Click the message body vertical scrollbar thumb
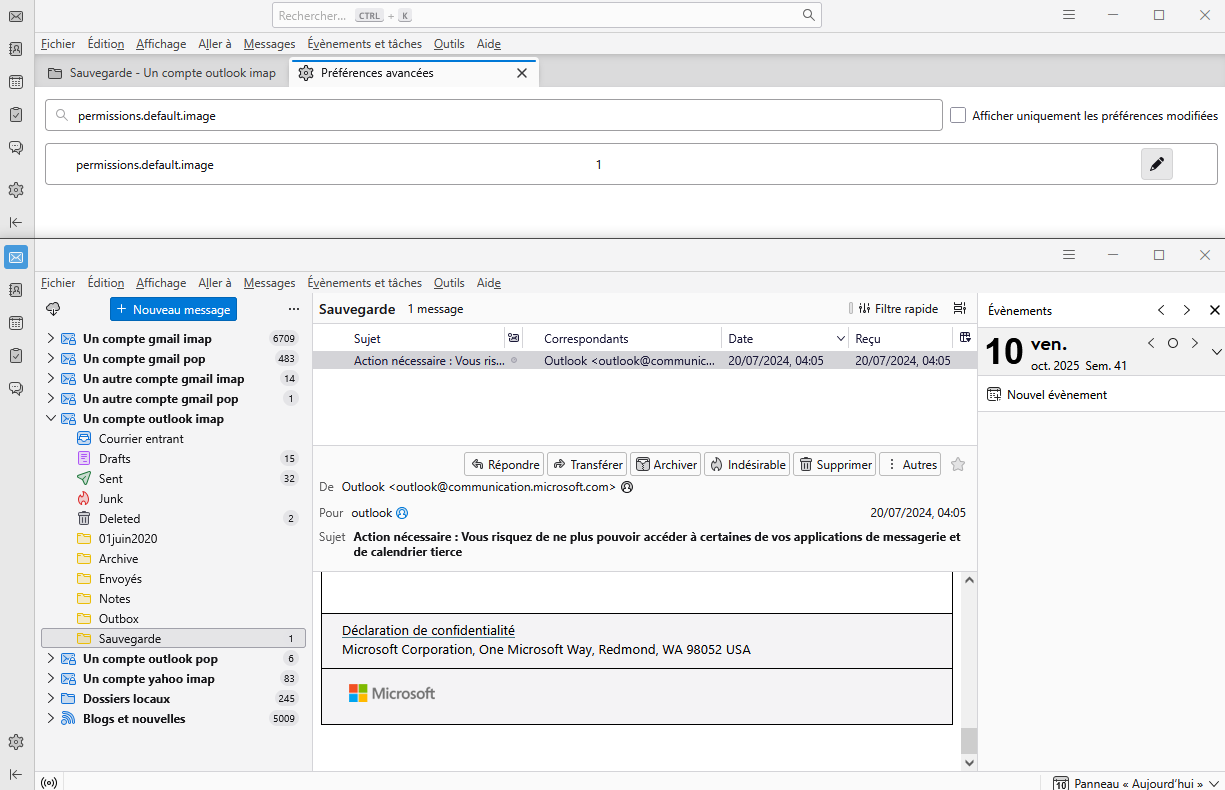The image size is (1225, 790). tap(967, 740)
